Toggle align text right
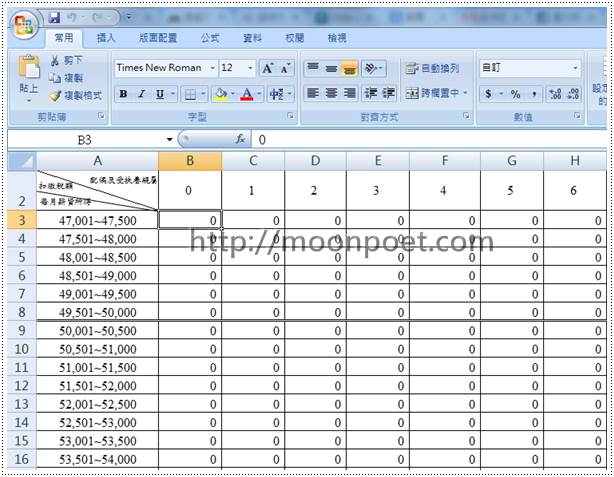The width and height of the screenshot is (614, 477). tap(349, 93)
